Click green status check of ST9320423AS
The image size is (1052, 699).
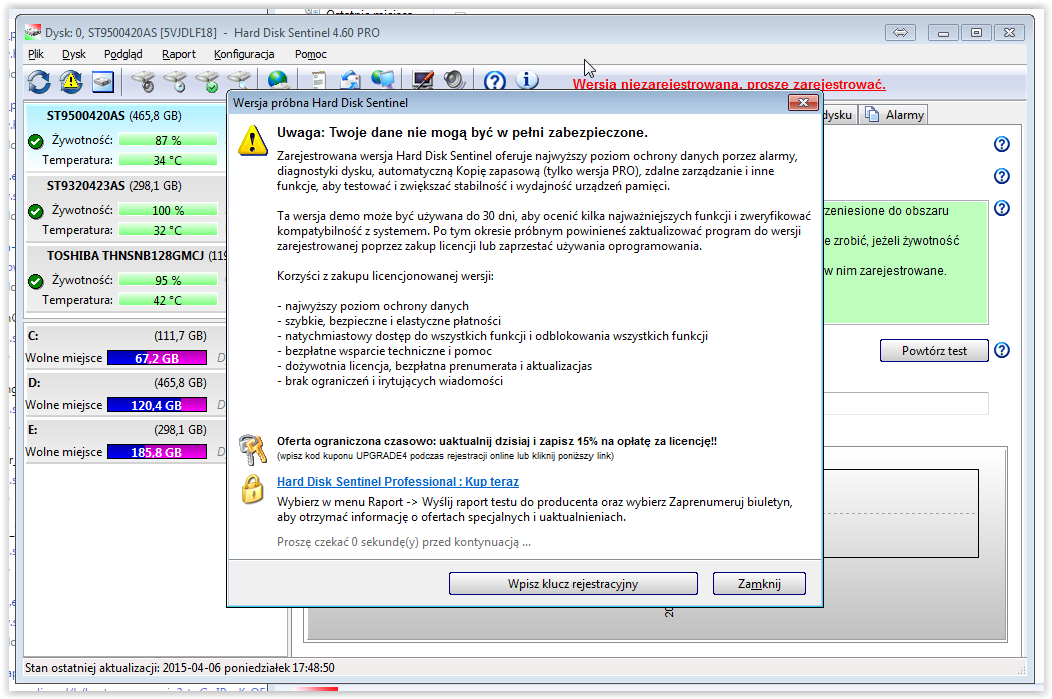[x=36, y=211]
